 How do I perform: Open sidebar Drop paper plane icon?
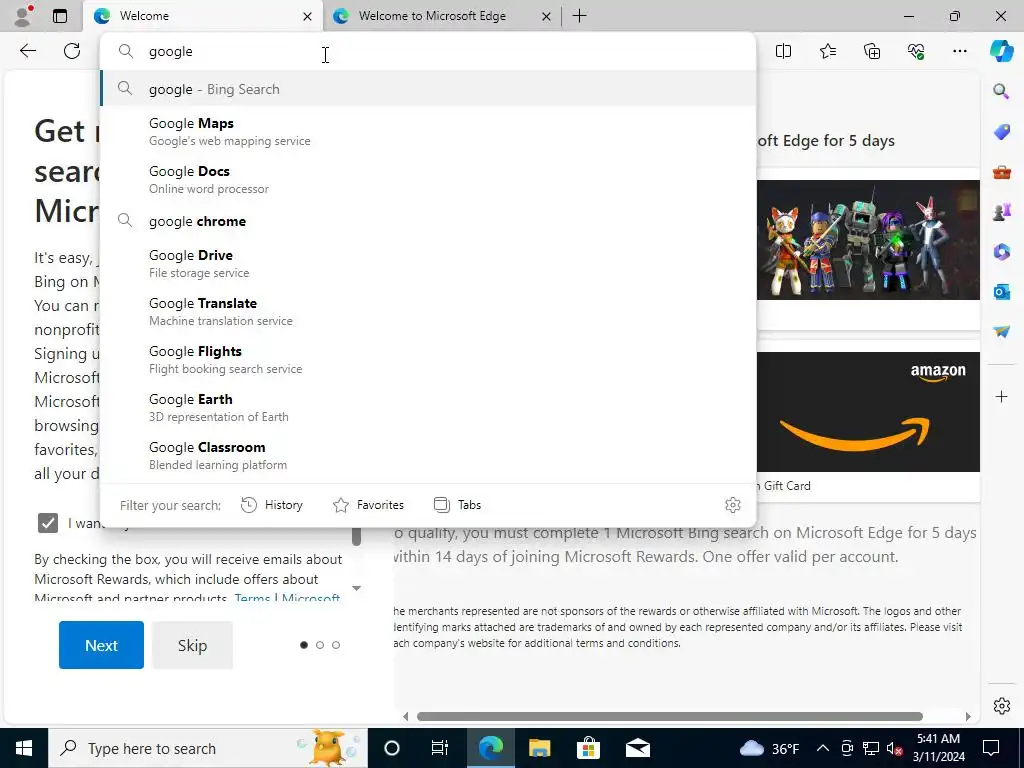click(x=1001, y=331)
